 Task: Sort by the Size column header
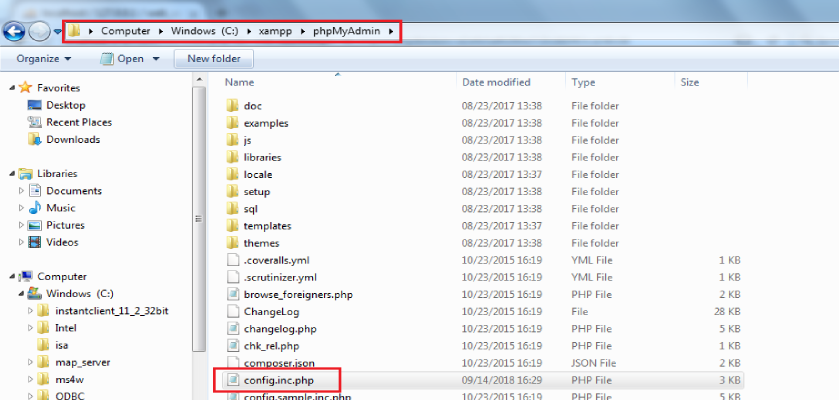tap(690, 82)
